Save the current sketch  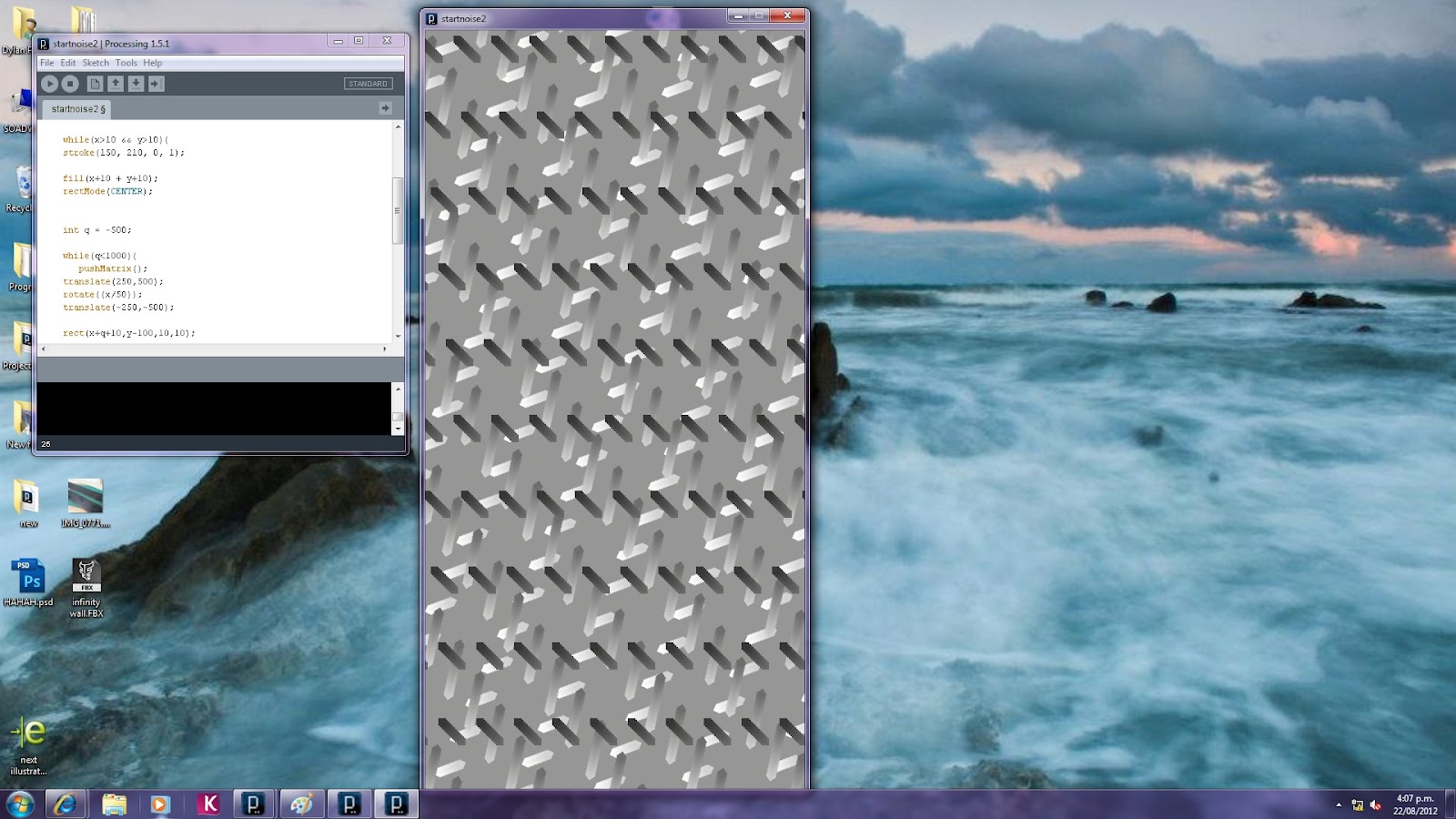(x=136, y=83)
